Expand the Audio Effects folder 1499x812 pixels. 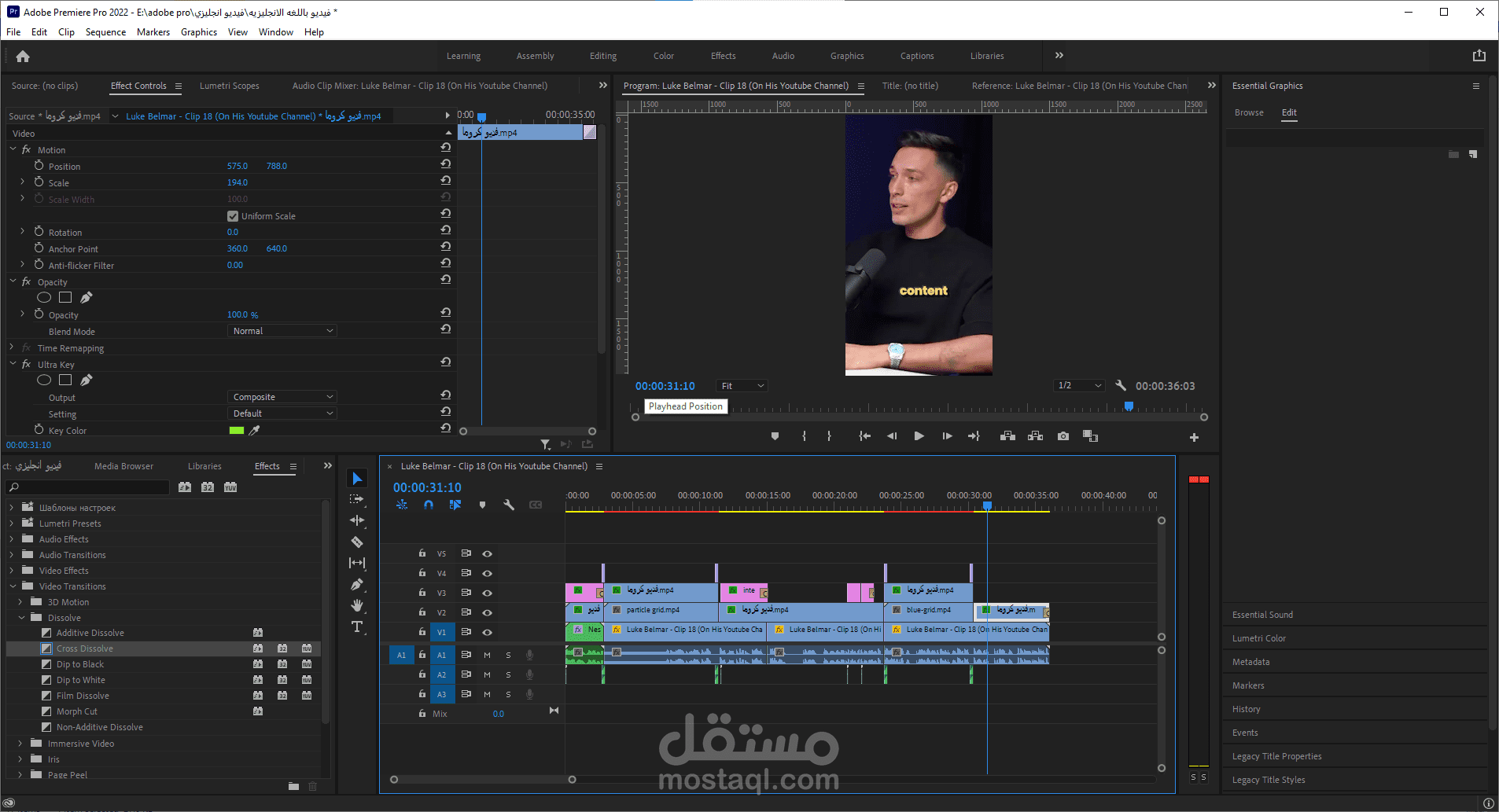[13, 539]
